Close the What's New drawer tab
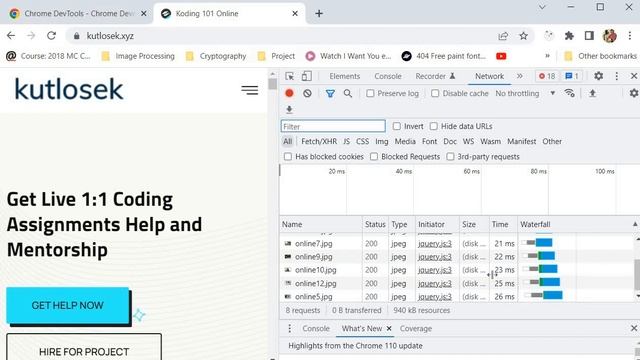The height and width of the screenshot is (360, 640). [389, 328]
